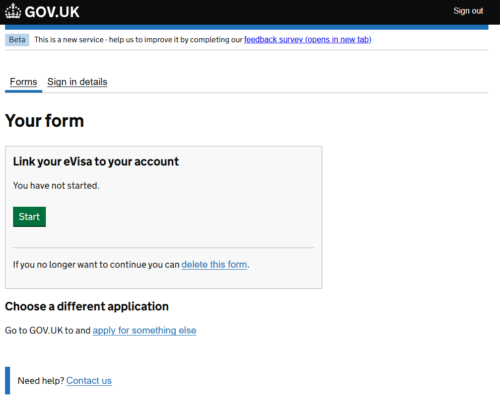Open the GOV.UK homepage logo text
This screenshot has width=500, height=410.
tap(52, 12)
